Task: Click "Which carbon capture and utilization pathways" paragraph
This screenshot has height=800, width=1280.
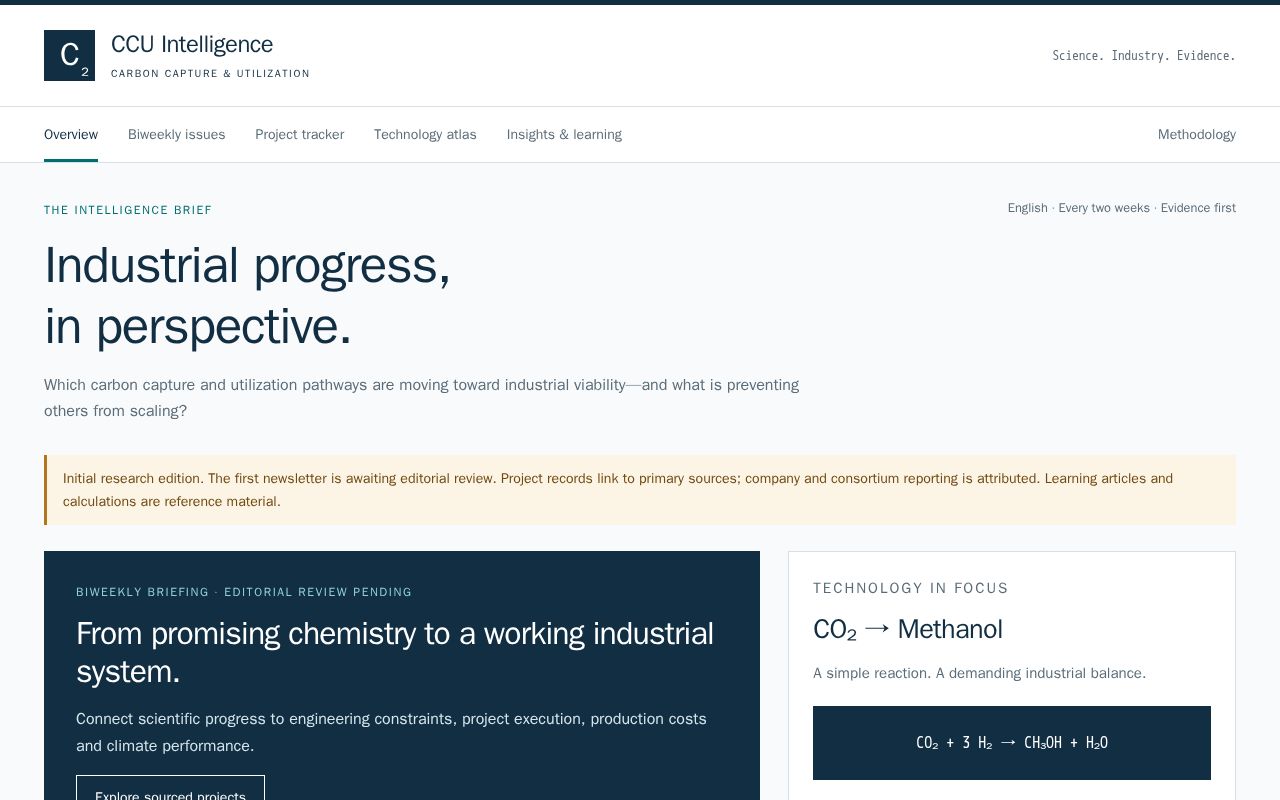Action: tap(422, 398)
